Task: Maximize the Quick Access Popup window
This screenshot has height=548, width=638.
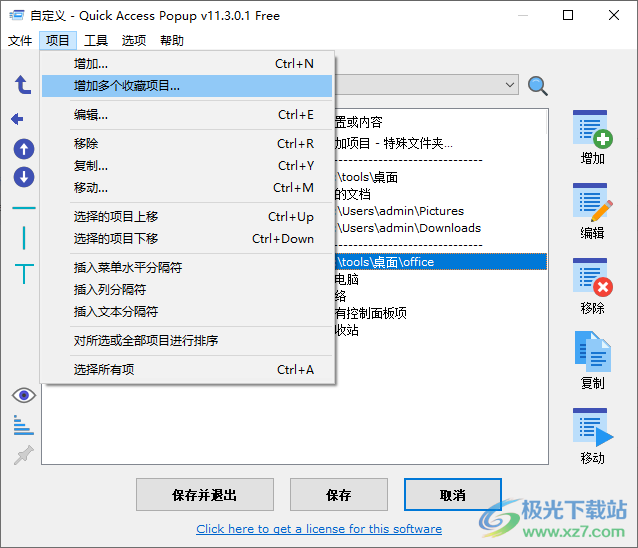Action: [568, 15]
